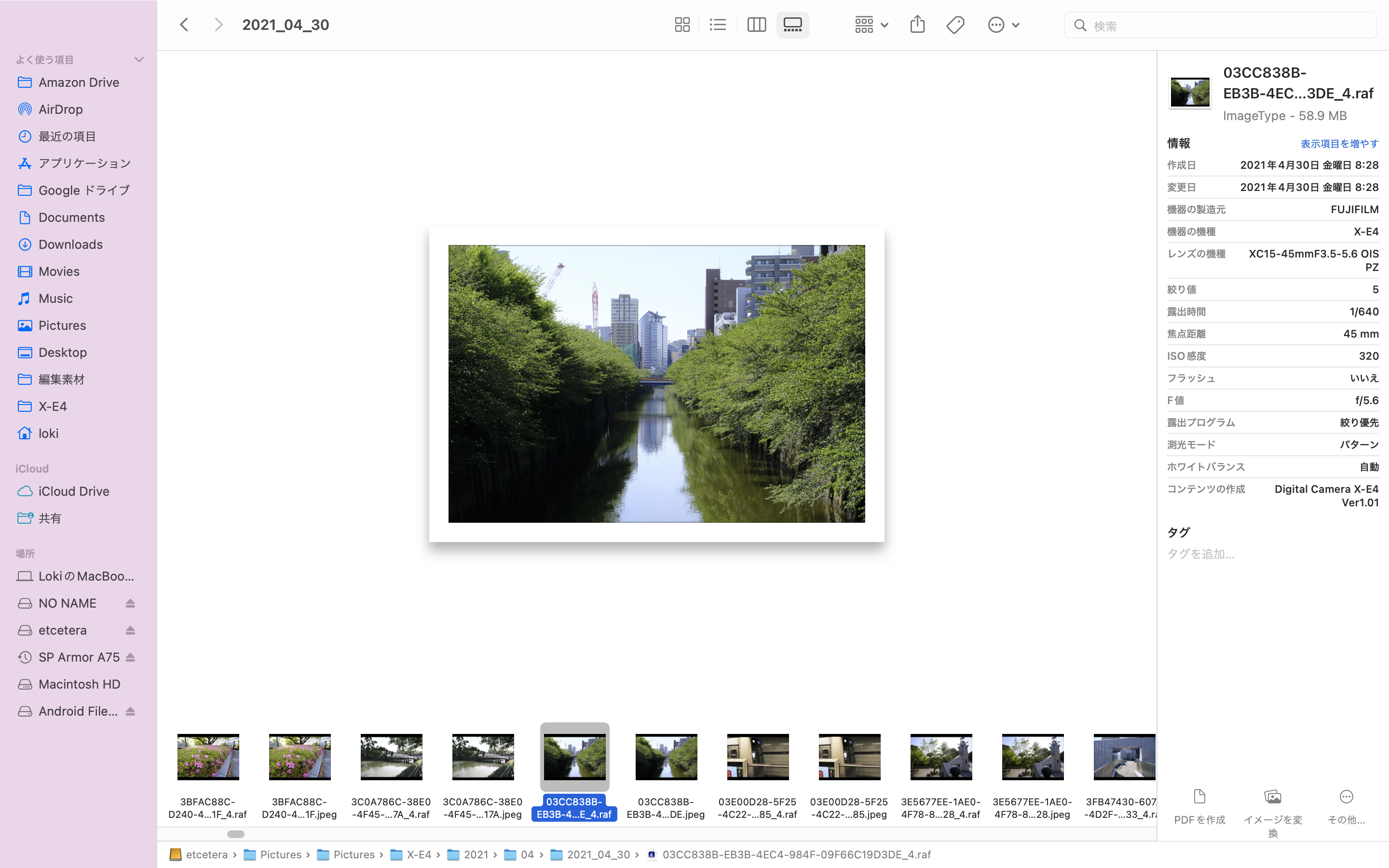
Task: Eject the NO NAME volume
Action: coord(130,603)
